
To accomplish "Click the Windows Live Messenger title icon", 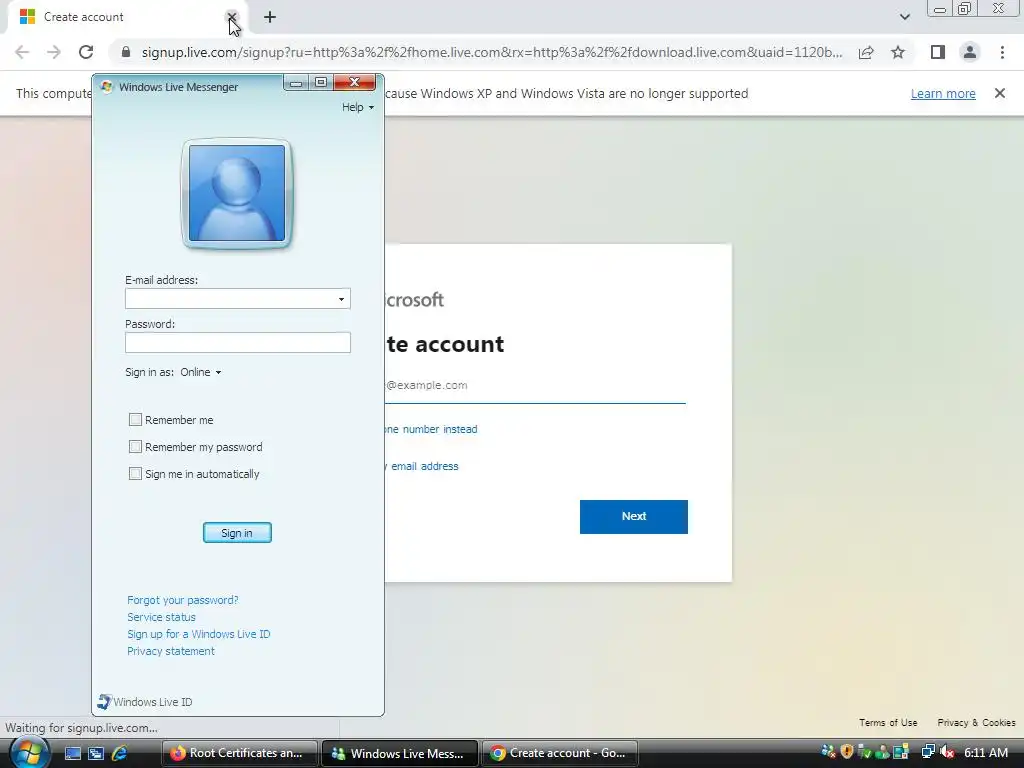I will (x=106, y=87).
